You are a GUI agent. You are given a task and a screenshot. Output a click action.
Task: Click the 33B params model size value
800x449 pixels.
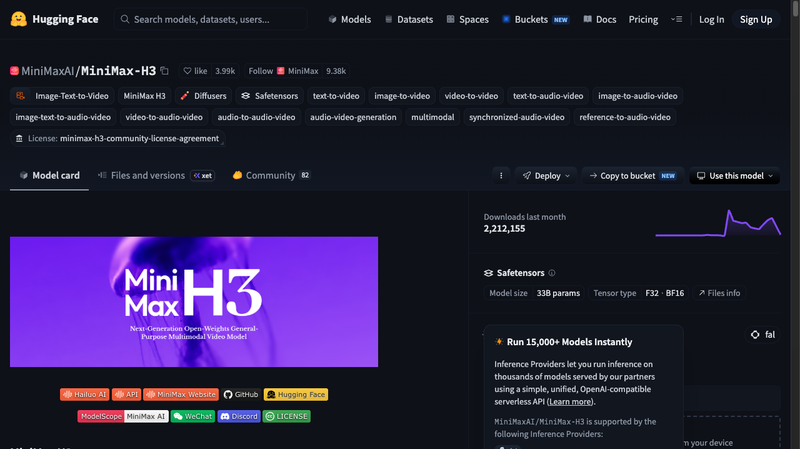click(x=558, y=293)
